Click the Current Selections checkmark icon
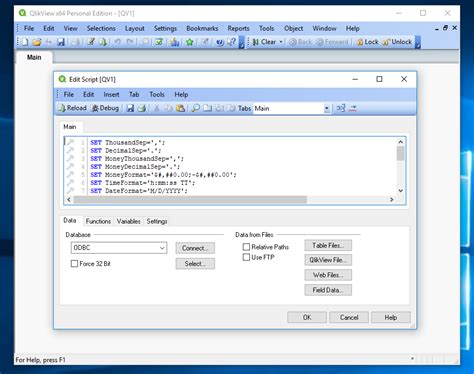 pos(159,42)
